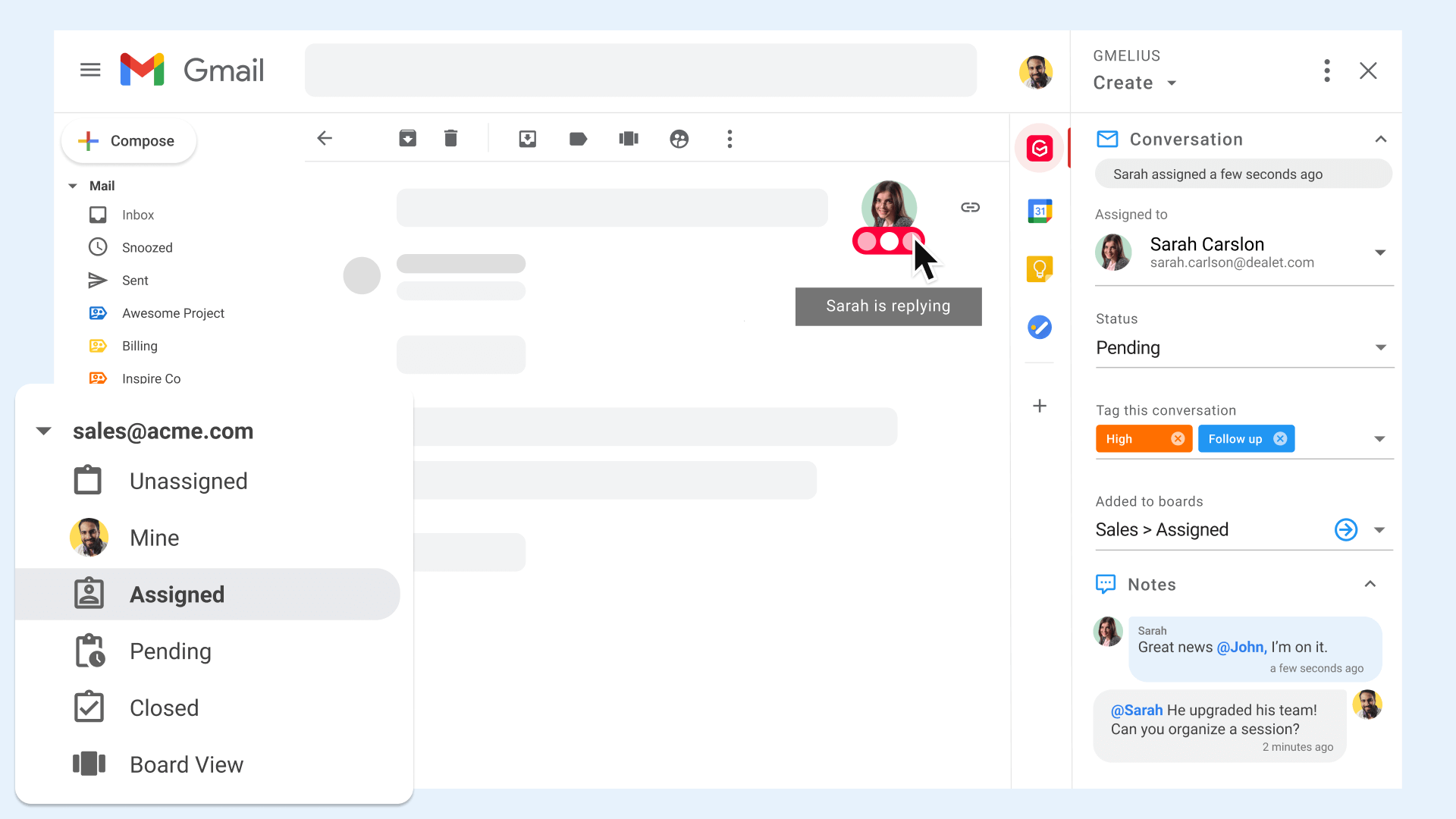Collapse the Conversation section
The image size is (1456, 819).
(x=1381, y=139)
